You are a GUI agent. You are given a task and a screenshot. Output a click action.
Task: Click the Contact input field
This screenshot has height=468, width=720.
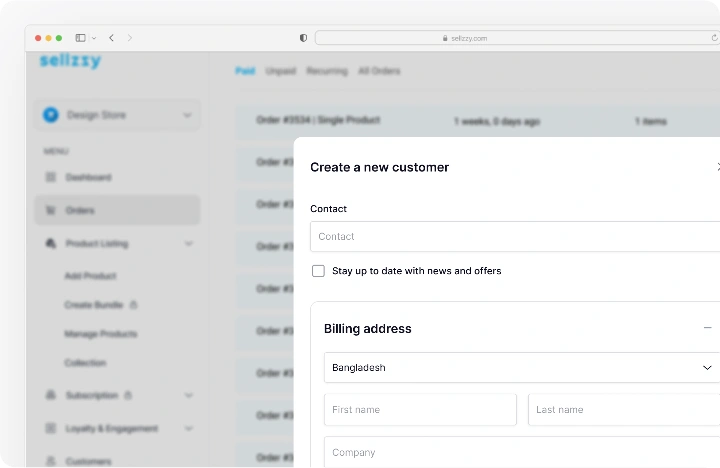(x=515, y=237)
